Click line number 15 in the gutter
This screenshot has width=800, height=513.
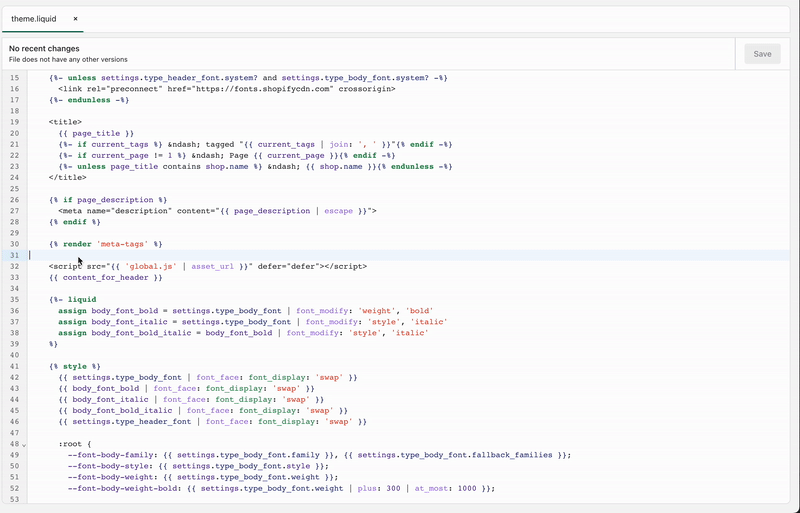[14, 78]
